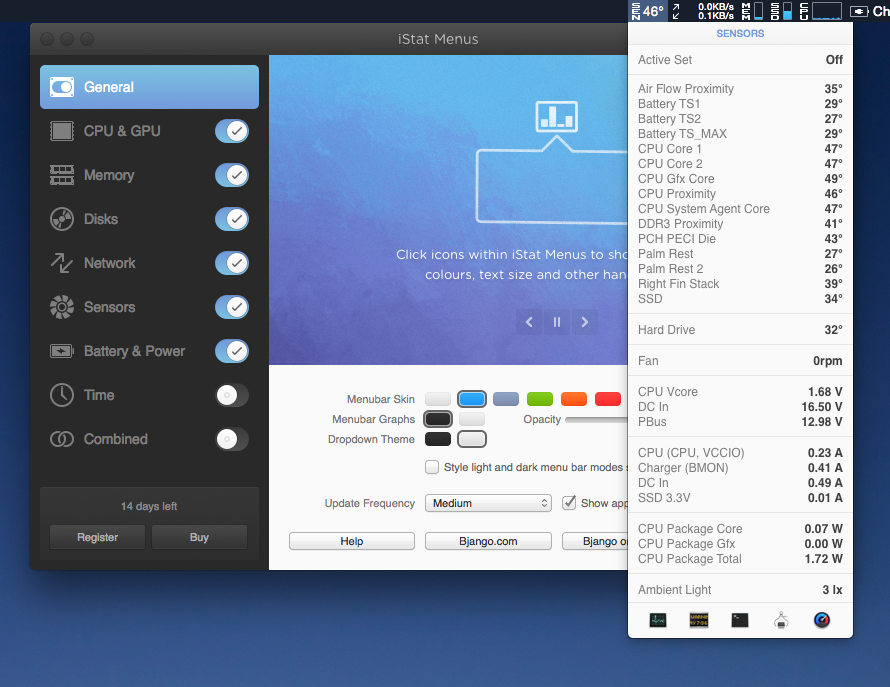Advance to next slide in preview
890x687 pixels.
tap(585, 322)
